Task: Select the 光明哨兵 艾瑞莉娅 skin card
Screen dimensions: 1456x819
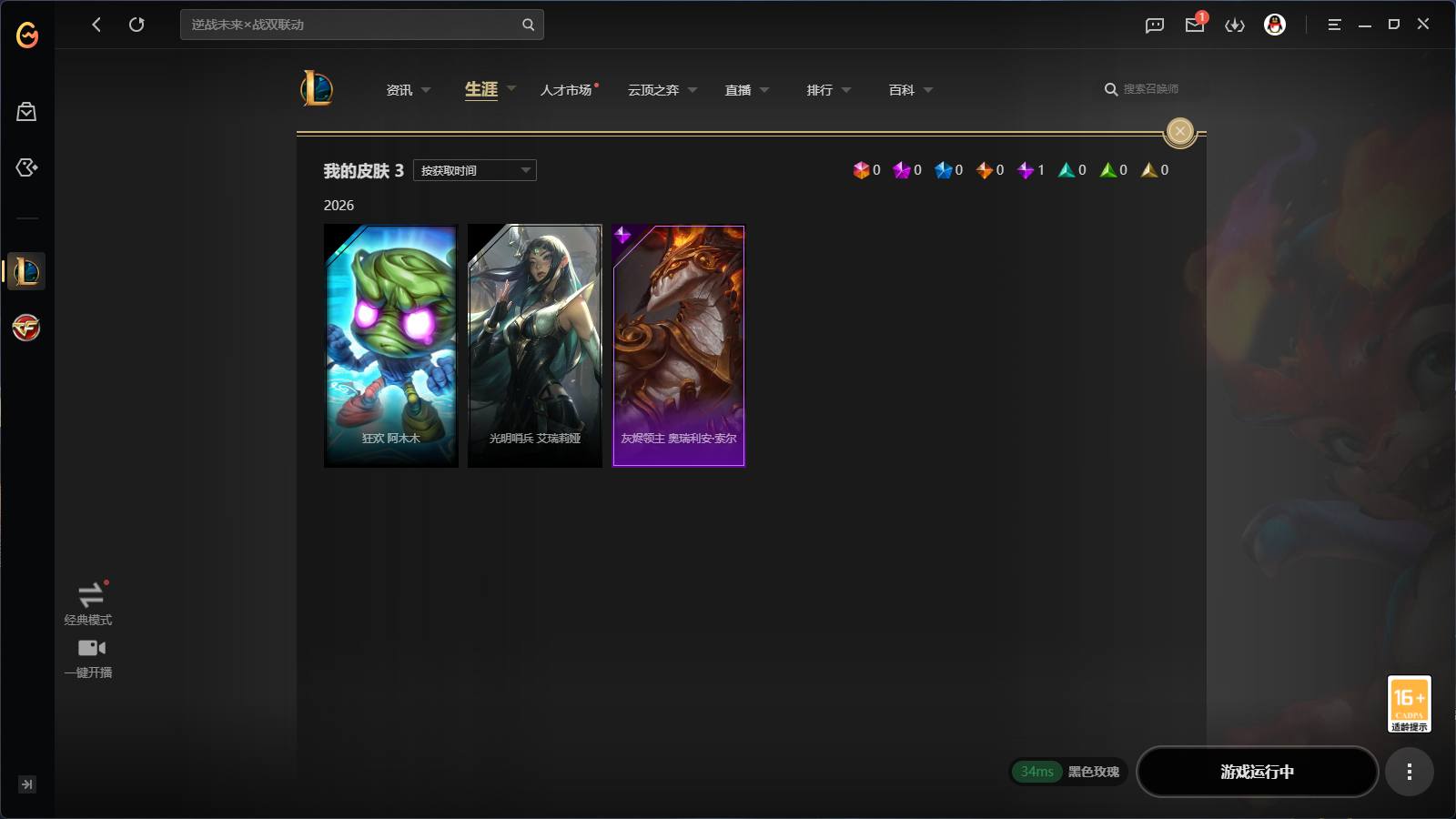Action: [x=535, y=346]
